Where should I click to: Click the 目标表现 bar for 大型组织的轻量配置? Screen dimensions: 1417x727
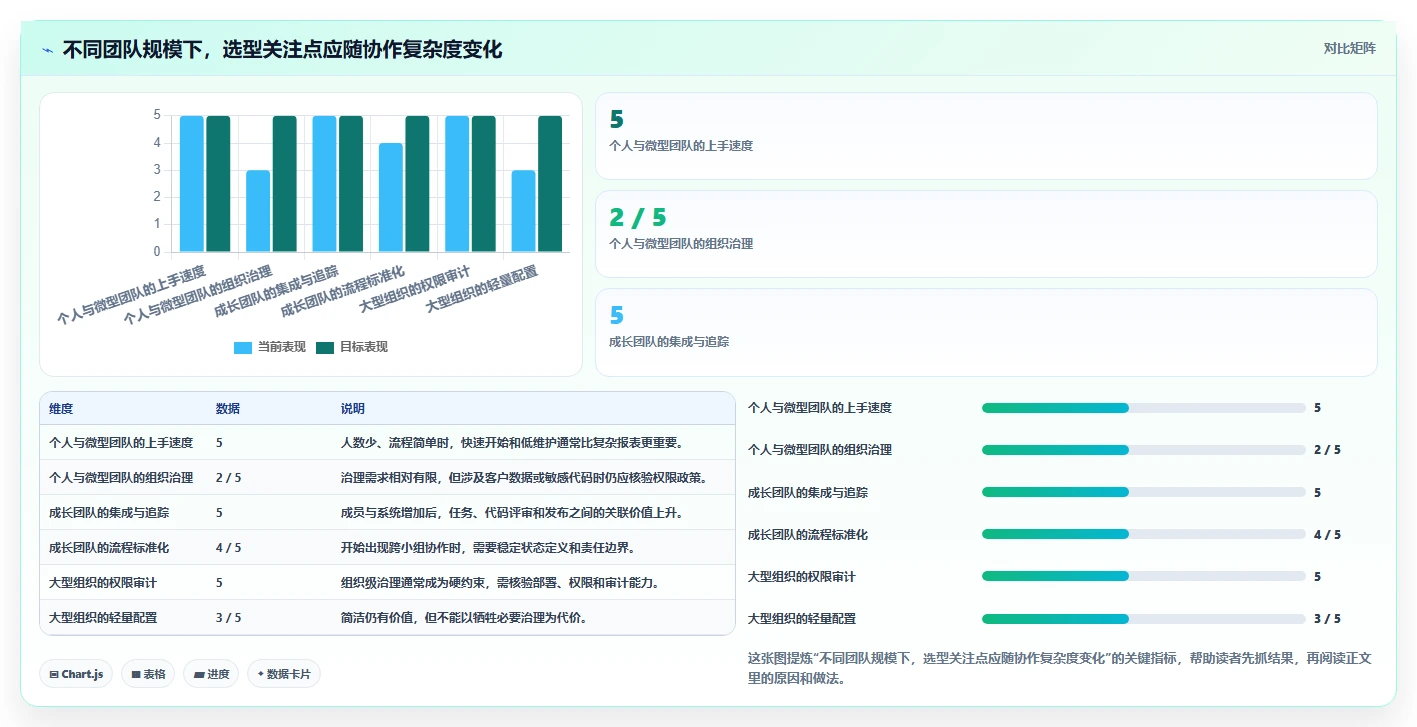[x=550, y=184]
